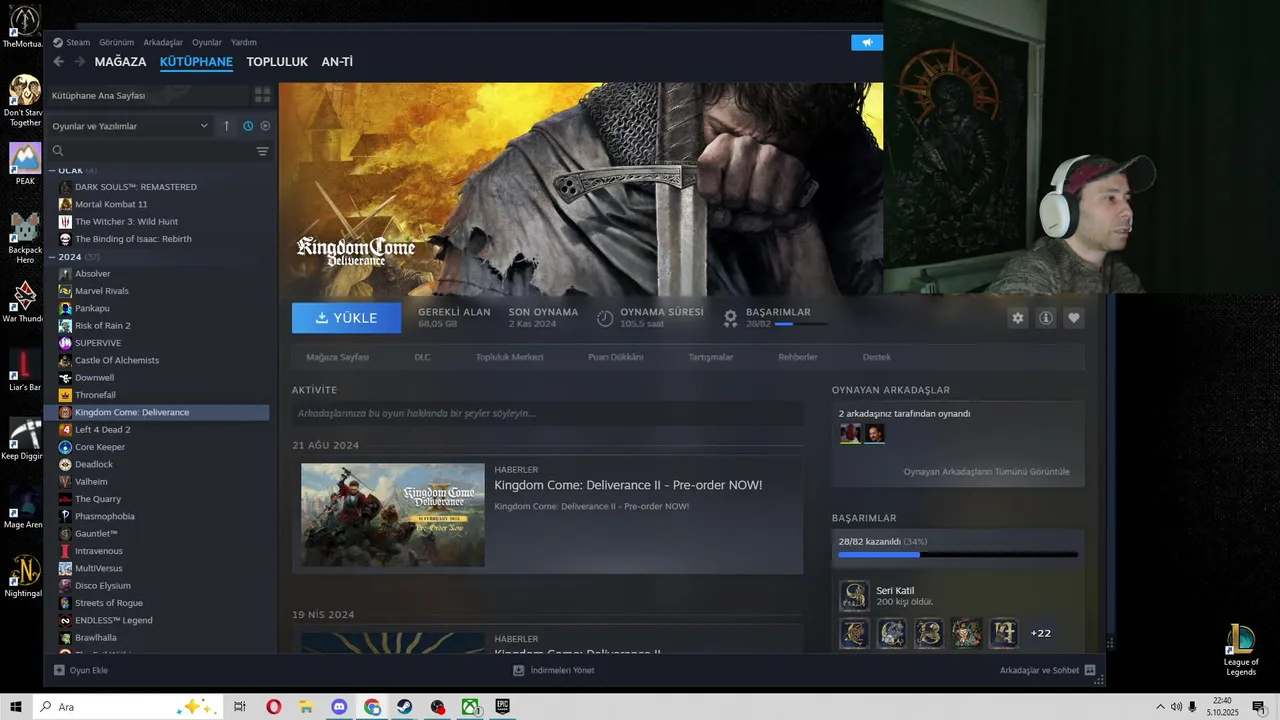This screenshot has width=1280, height=720.
Task: Click the 28/82 achievements progress bar
Action: click(958, 554)
